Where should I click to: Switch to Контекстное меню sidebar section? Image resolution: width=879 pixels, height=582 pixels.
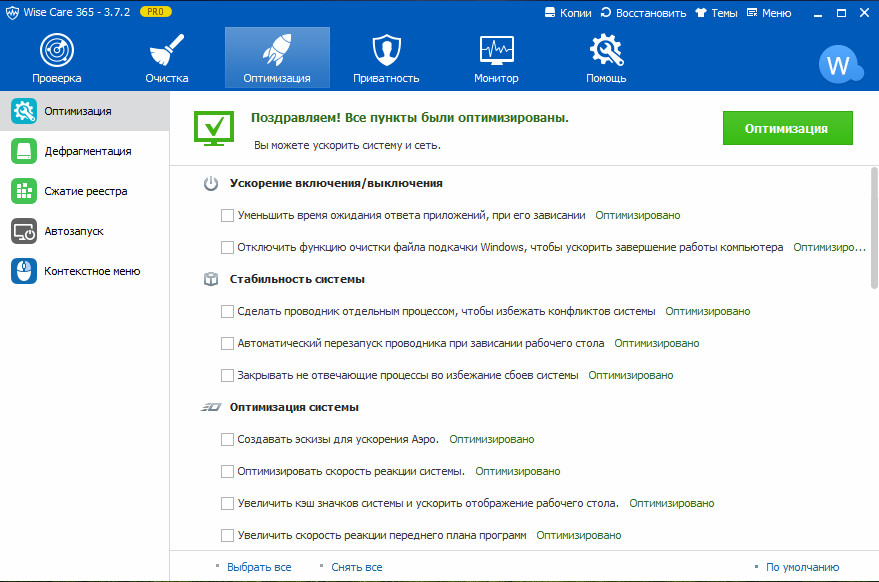tap(85, 271)
